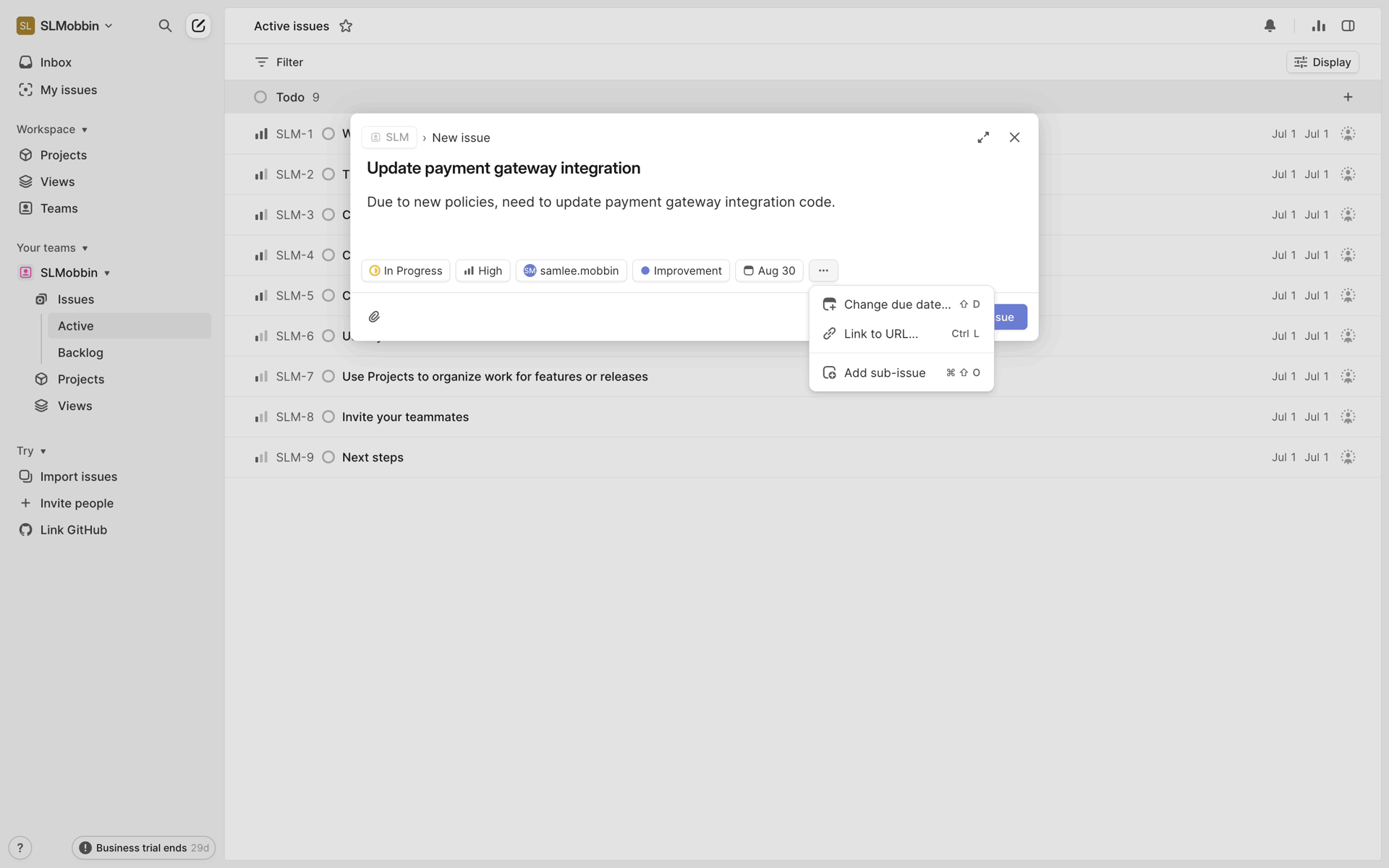Click assignee icon on SLM-9 row

pyautogui.click(x=1348, y=457)
